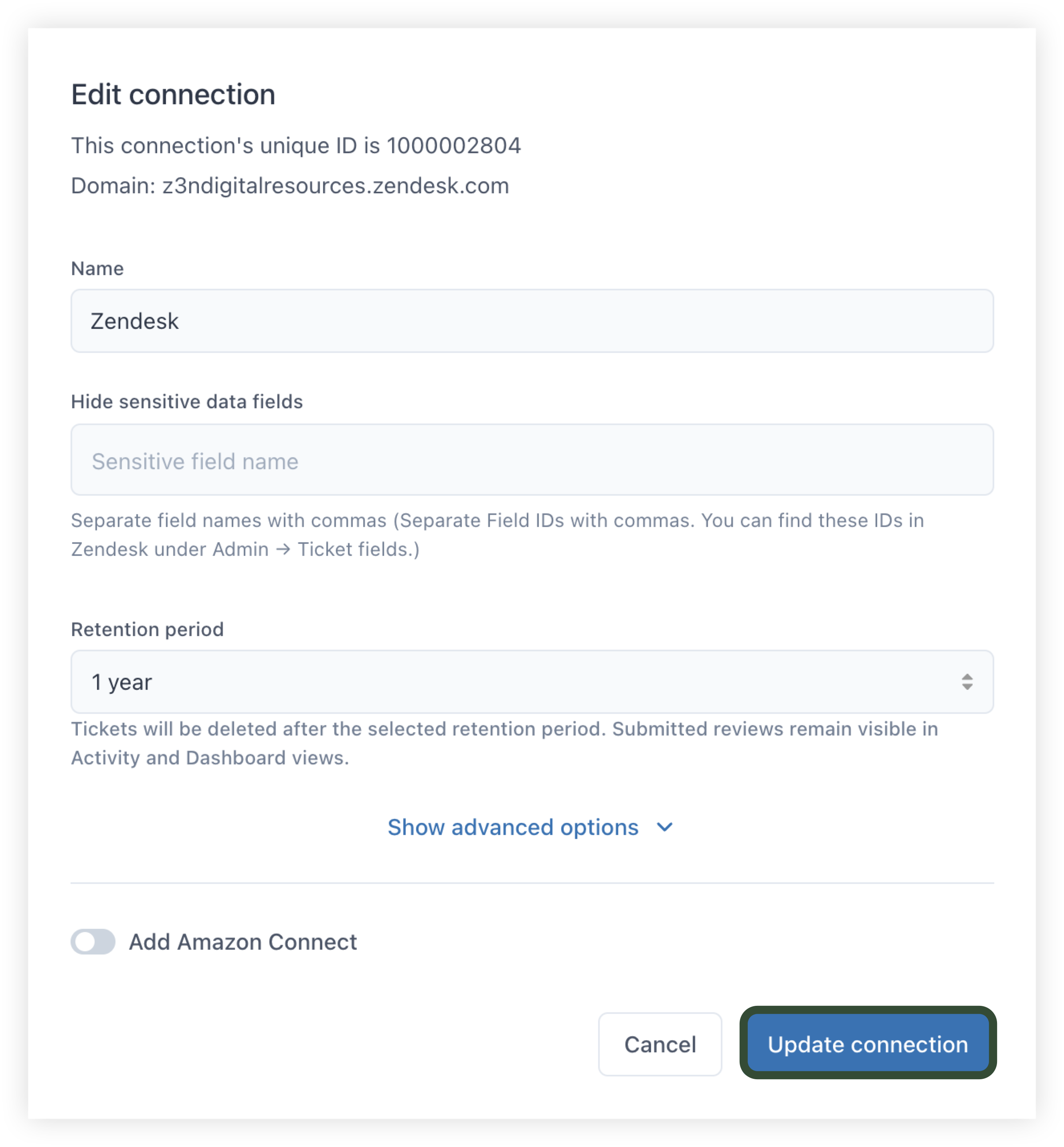The image size is (1064, 1147).
Task: Show advanced options for the connection
Action: click(514, 828)
